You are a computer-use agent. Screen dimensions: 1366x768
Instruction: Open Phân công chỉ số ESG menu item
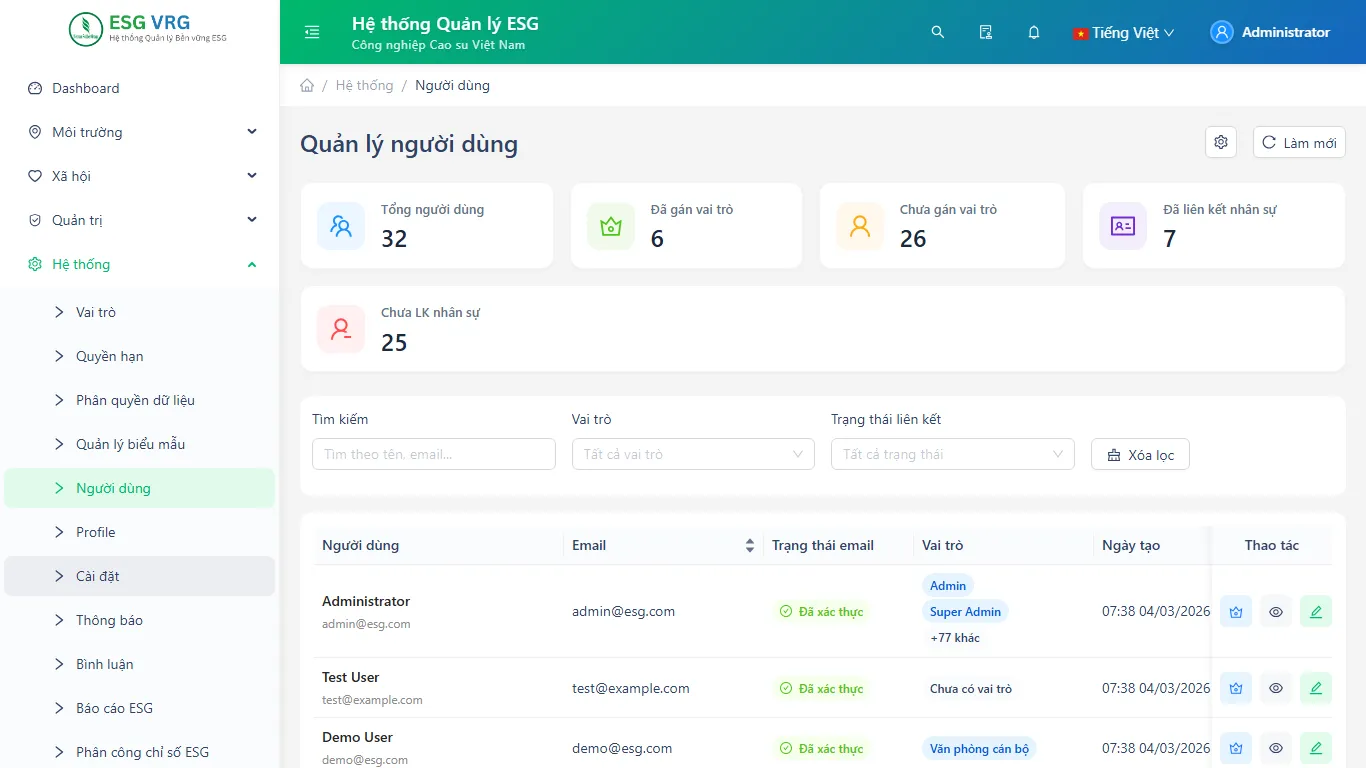point(140,752)
